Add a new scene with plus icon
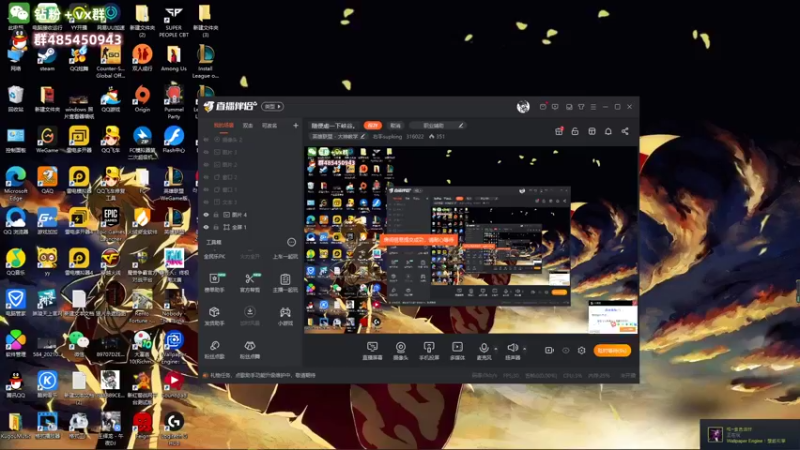Image resolution: width=800 pixels, height=450 pixels. click(295, 126)
